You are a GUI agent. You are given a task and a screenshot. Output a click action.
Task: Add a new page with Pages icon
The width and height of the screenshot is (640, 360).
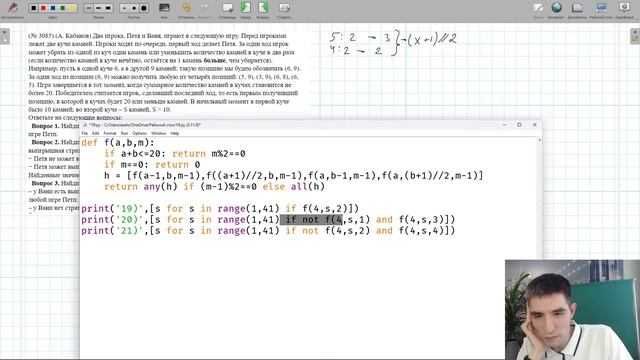[227, 7]
